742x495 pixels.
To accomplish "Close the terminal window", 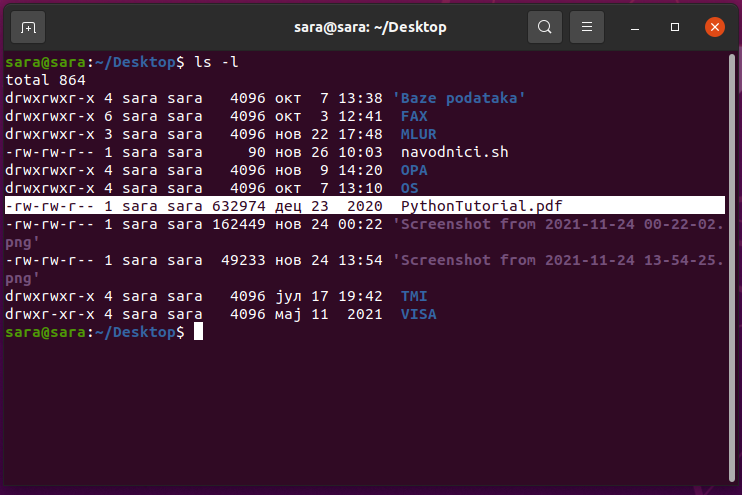I will click(x=715, y=27).
